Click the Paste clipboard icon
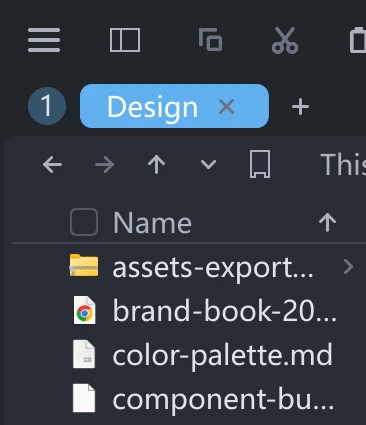The image size is (366, 425). coord(357,40)
